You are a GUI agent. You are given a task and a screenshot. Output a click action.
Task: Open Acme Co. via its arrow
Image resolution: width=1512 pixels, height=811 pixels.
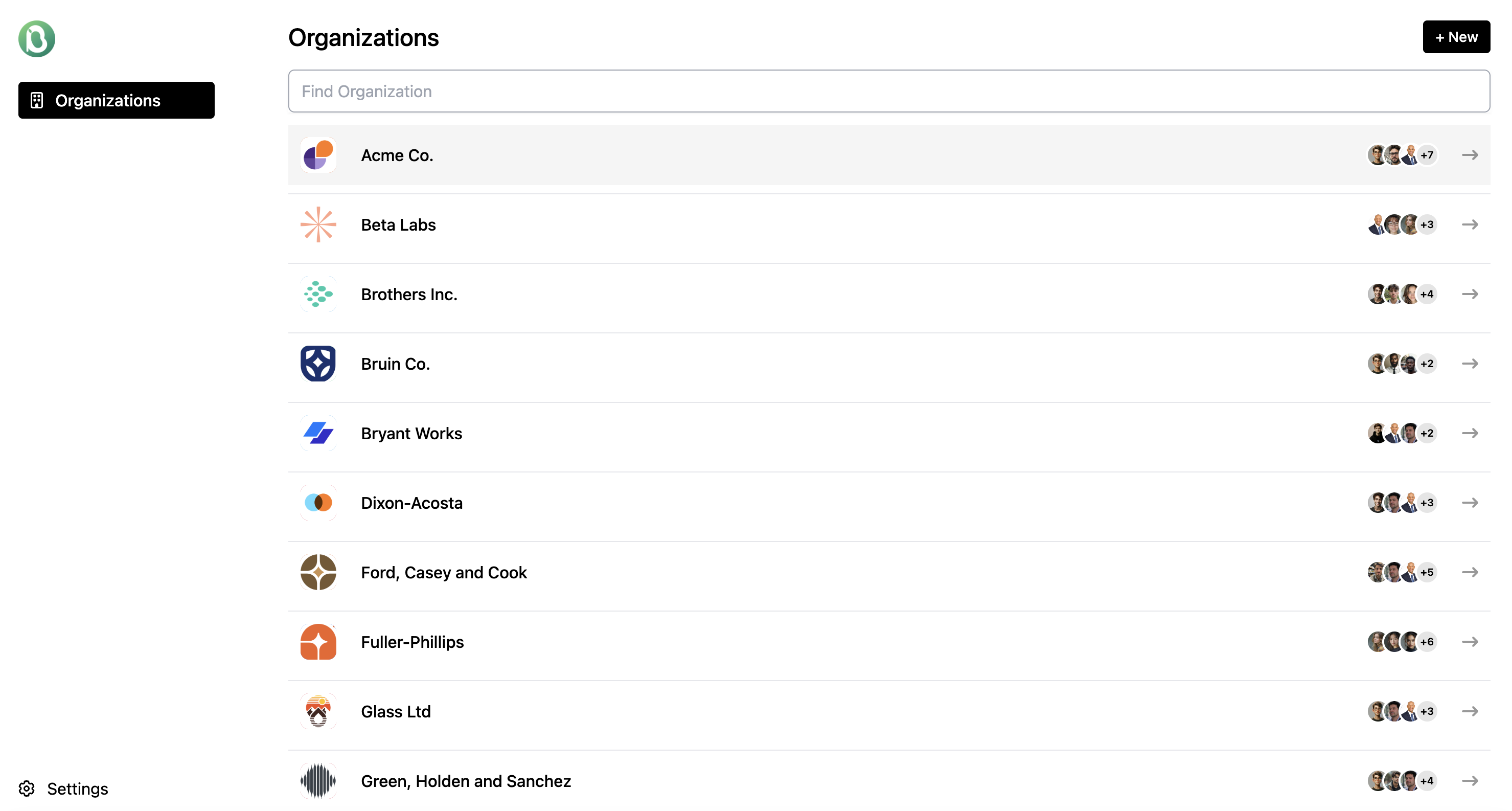pyautogui.click(x=1470, y=155)
